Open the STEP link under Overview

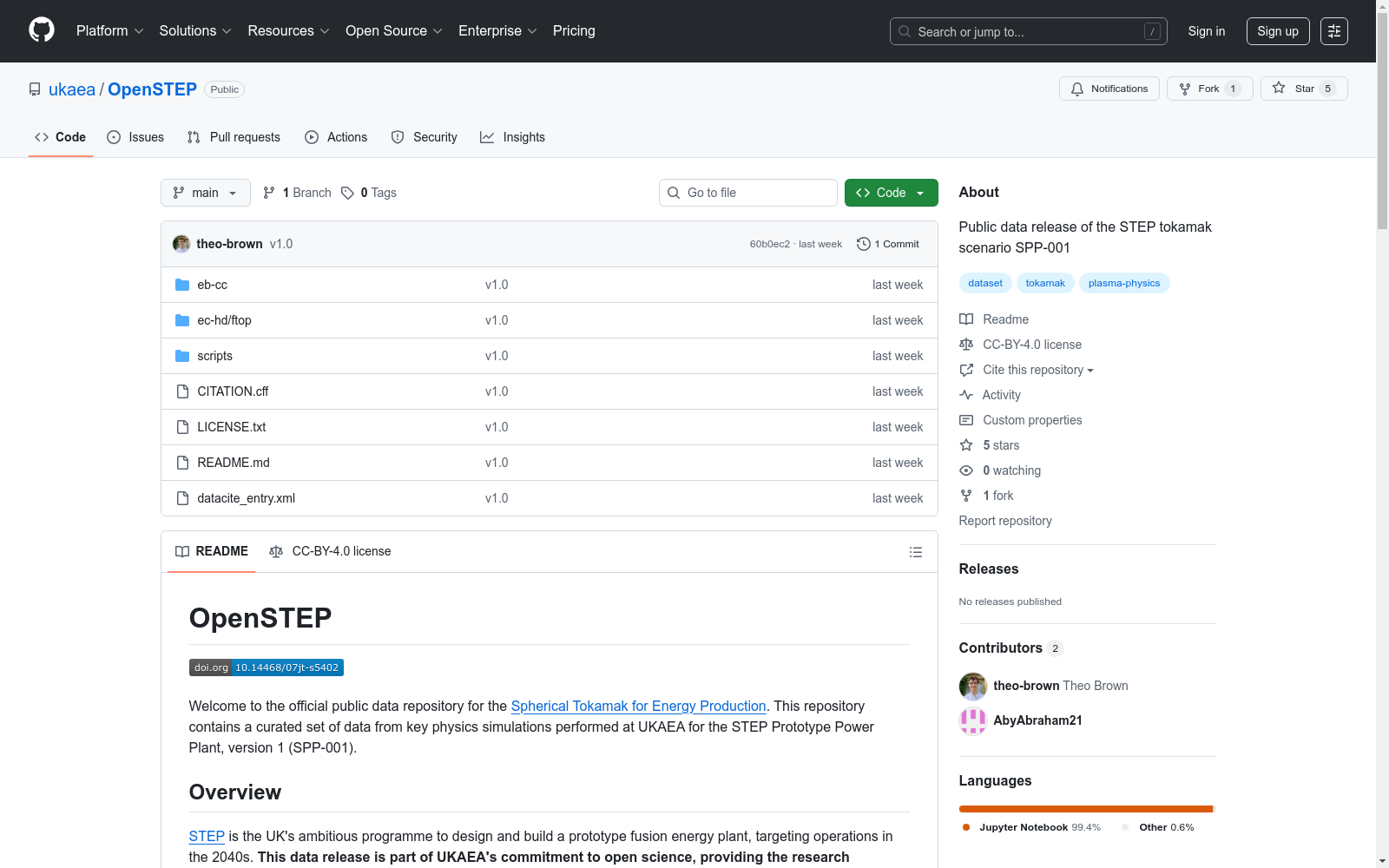click(207, 837)
